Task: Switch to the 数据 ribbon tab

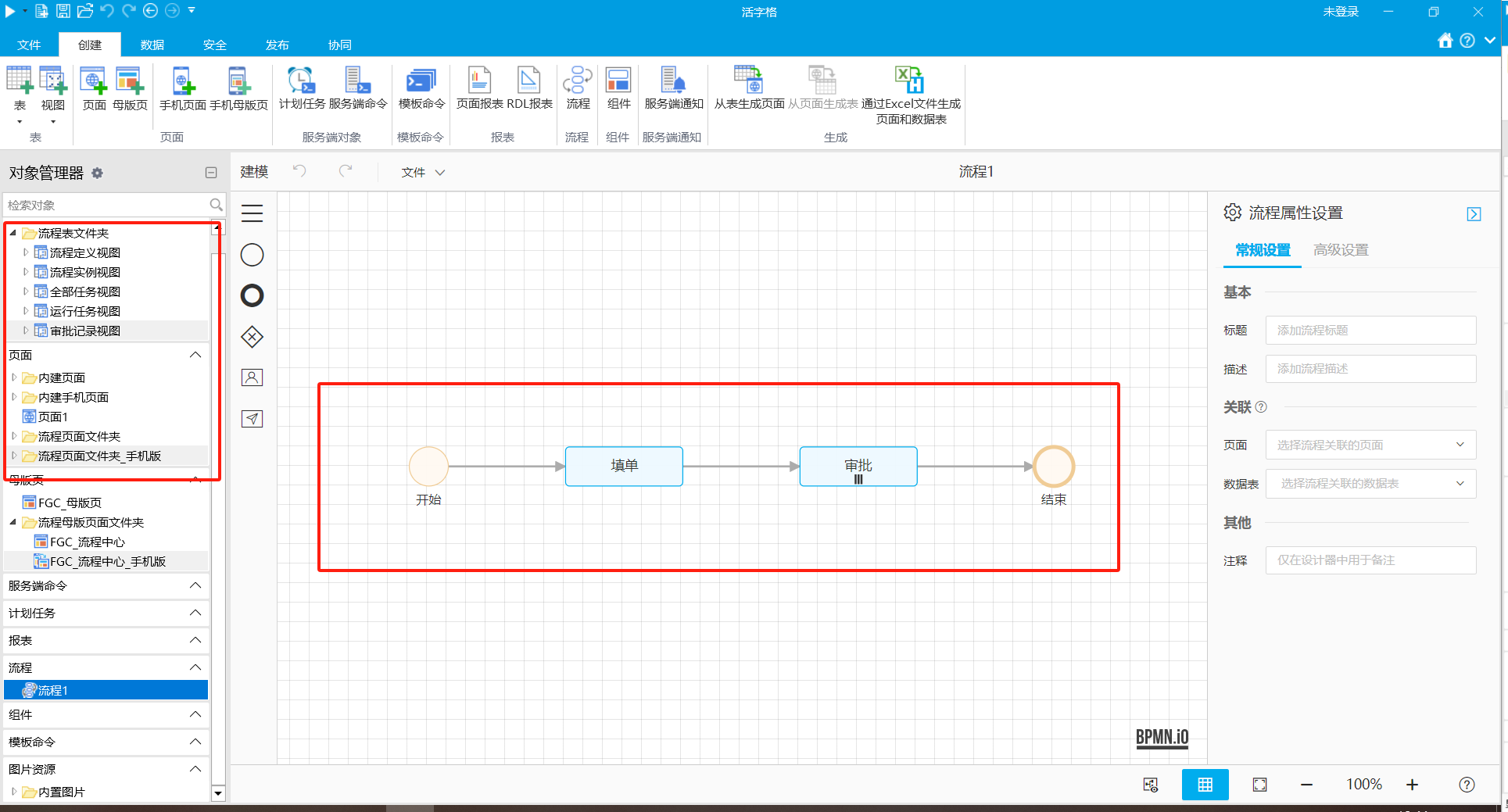Action: [x=152, y=45]
